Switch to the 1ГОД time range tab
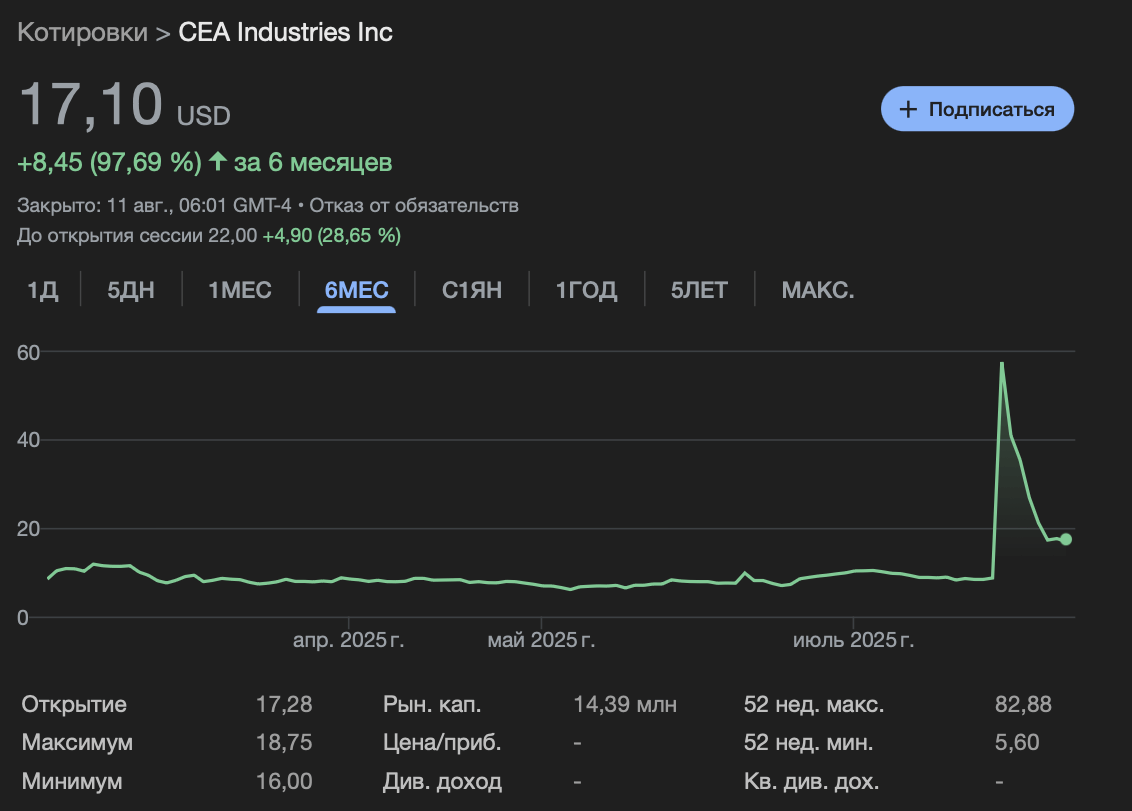 pos(586,290)
